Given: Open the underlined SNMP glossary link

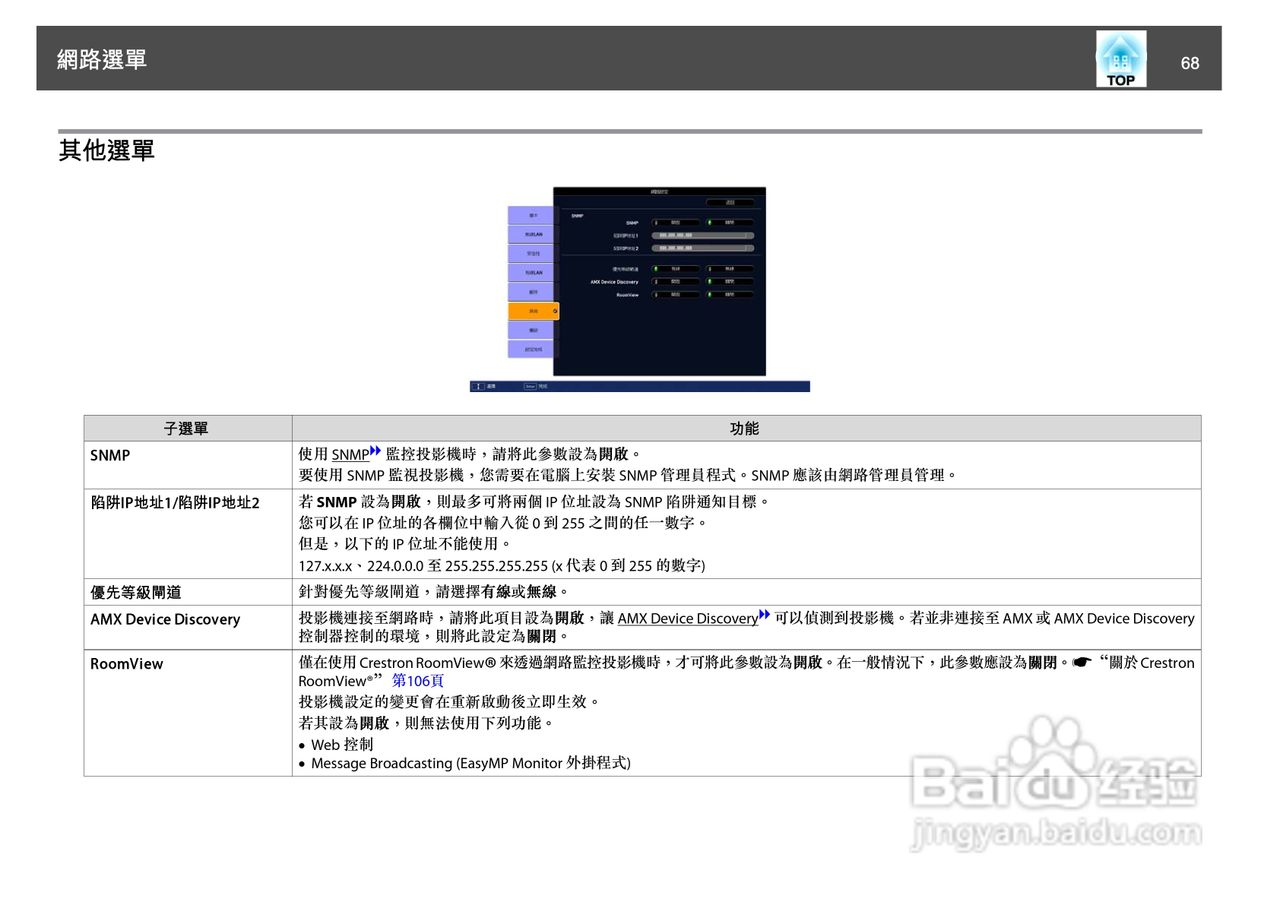Looking at the screenshot, I should tap(350, 455).
